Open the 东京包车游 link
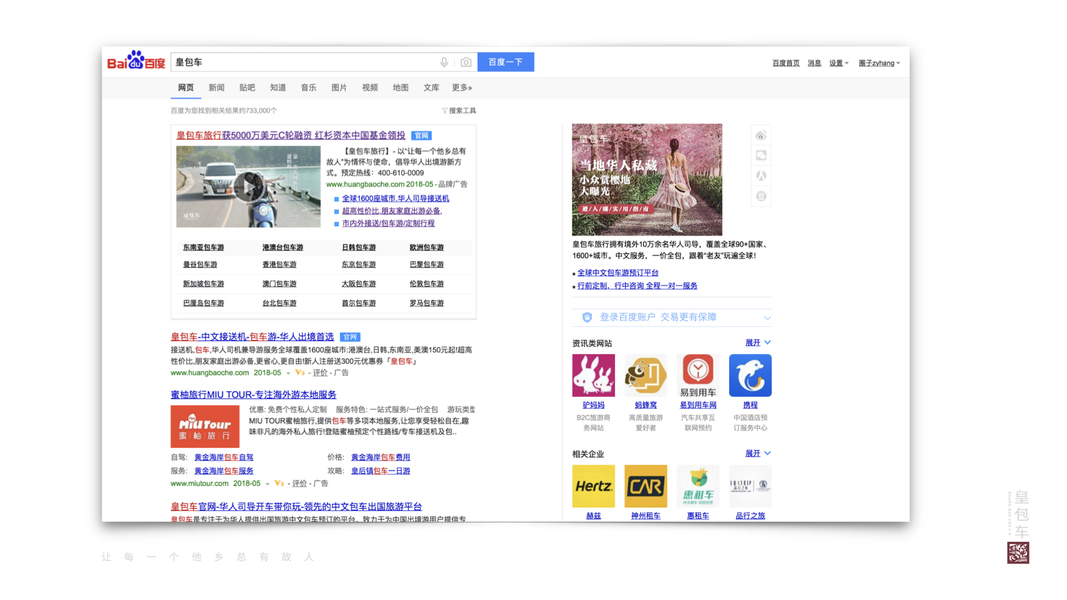The width and height of the screenshot is (1067, 600). pyautogui.click(x=359, y=265)
